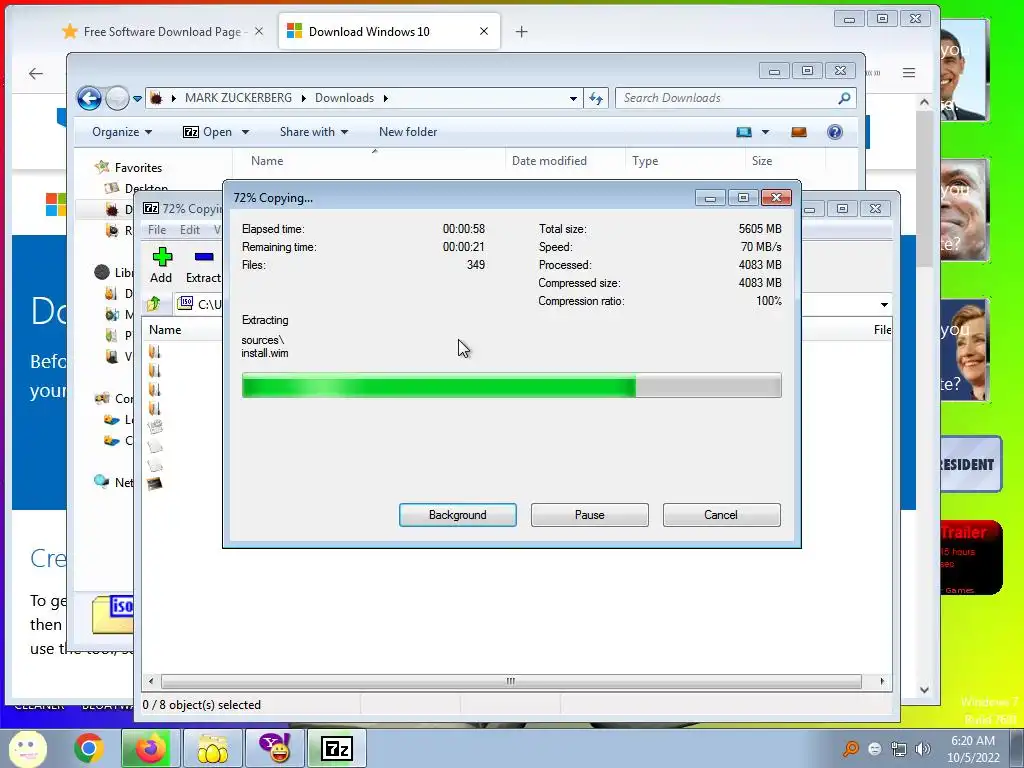The image size is (1024, 768).
Task: Close the Free Software Download Page tab
Action: pyautogui.click(x=259, y=31)
